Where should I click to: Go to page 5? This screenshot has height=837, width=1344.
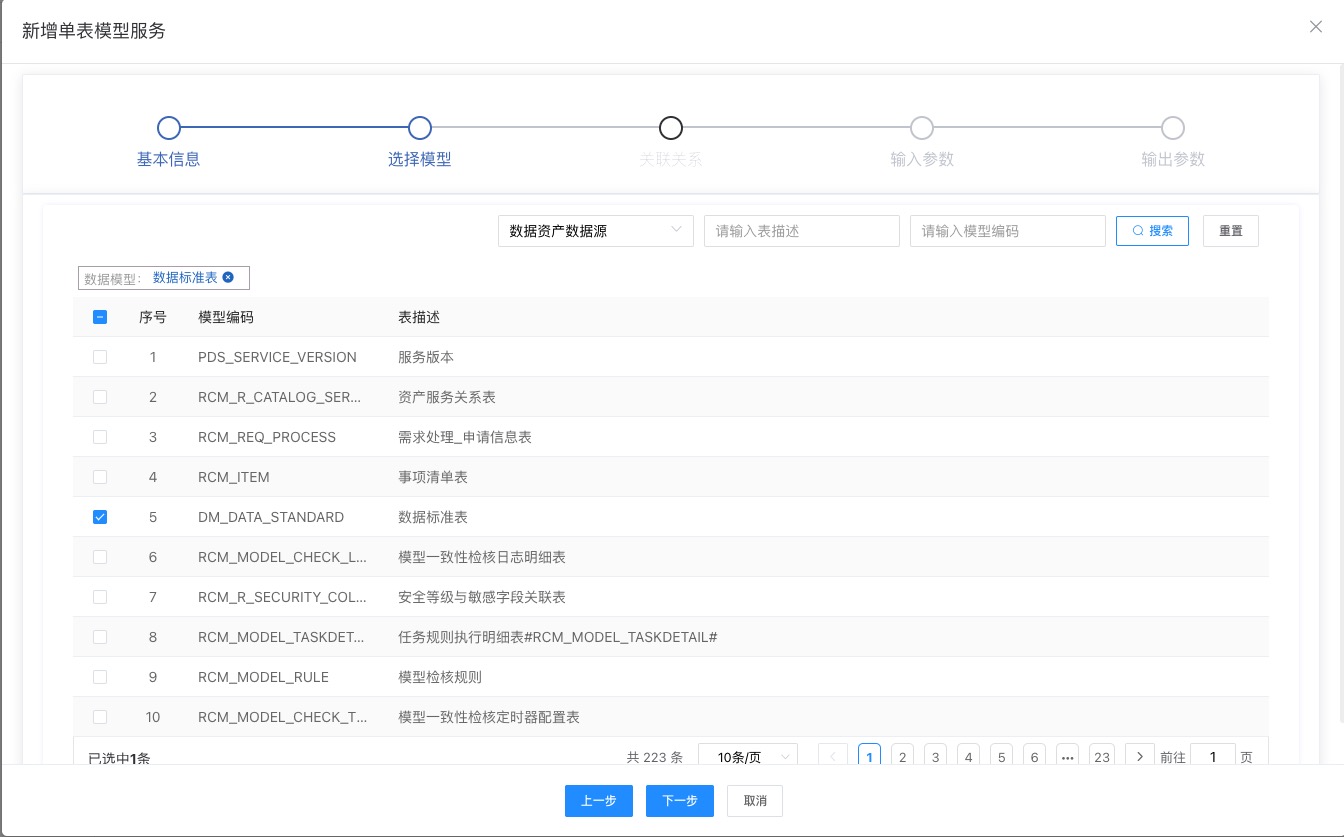1001,757
